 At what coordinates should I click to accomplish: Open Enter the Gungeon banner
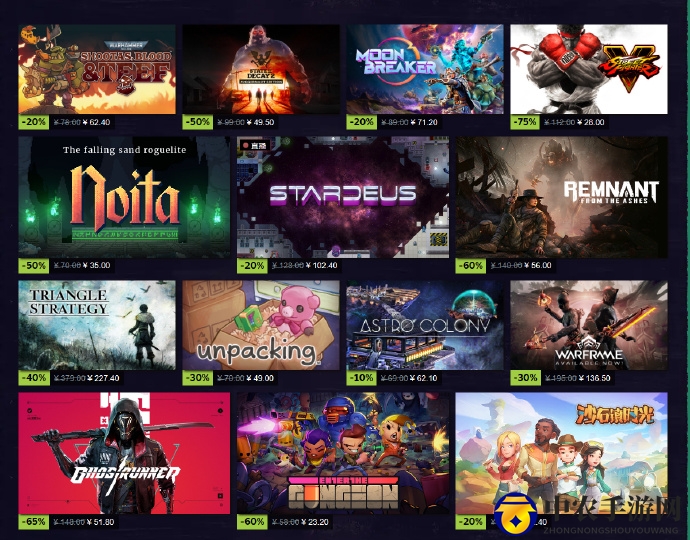343,453
